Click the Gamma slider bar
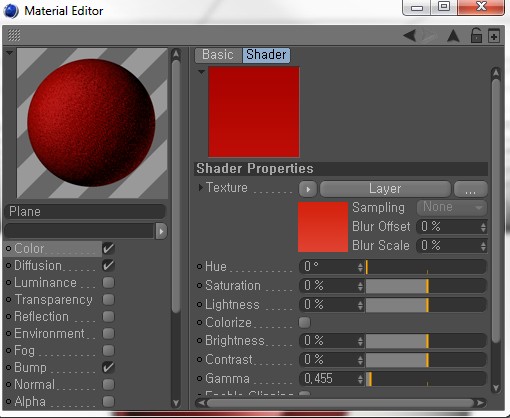This screenshot has height=418, width=510. coord(426,379)
